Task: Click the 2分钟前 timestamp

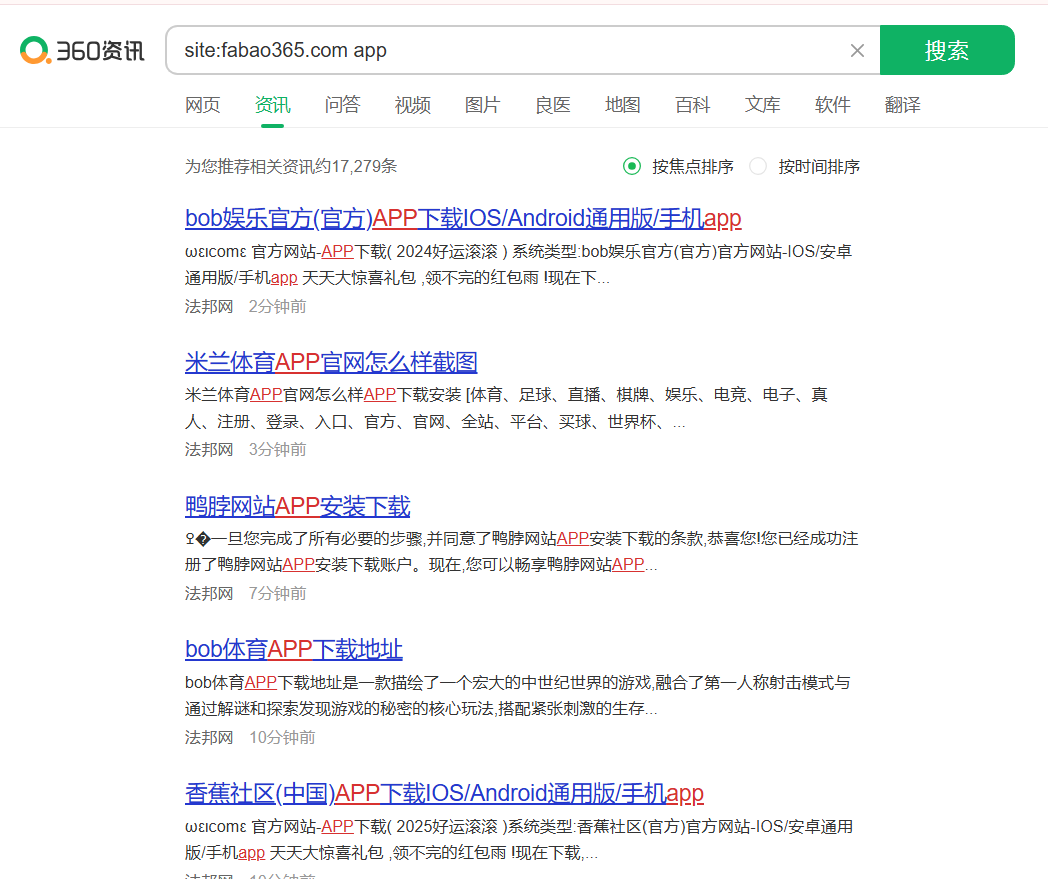Action: tap(277, 306)
